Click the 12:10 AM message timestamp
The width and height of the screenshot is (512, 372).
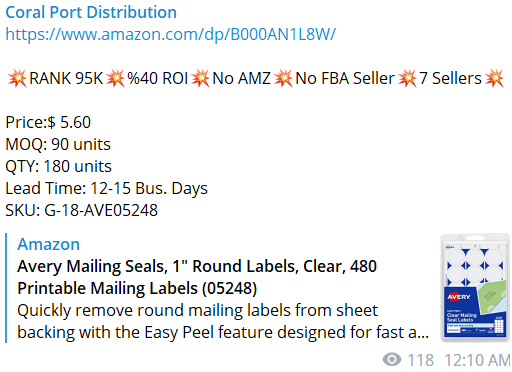pos(477,360)
